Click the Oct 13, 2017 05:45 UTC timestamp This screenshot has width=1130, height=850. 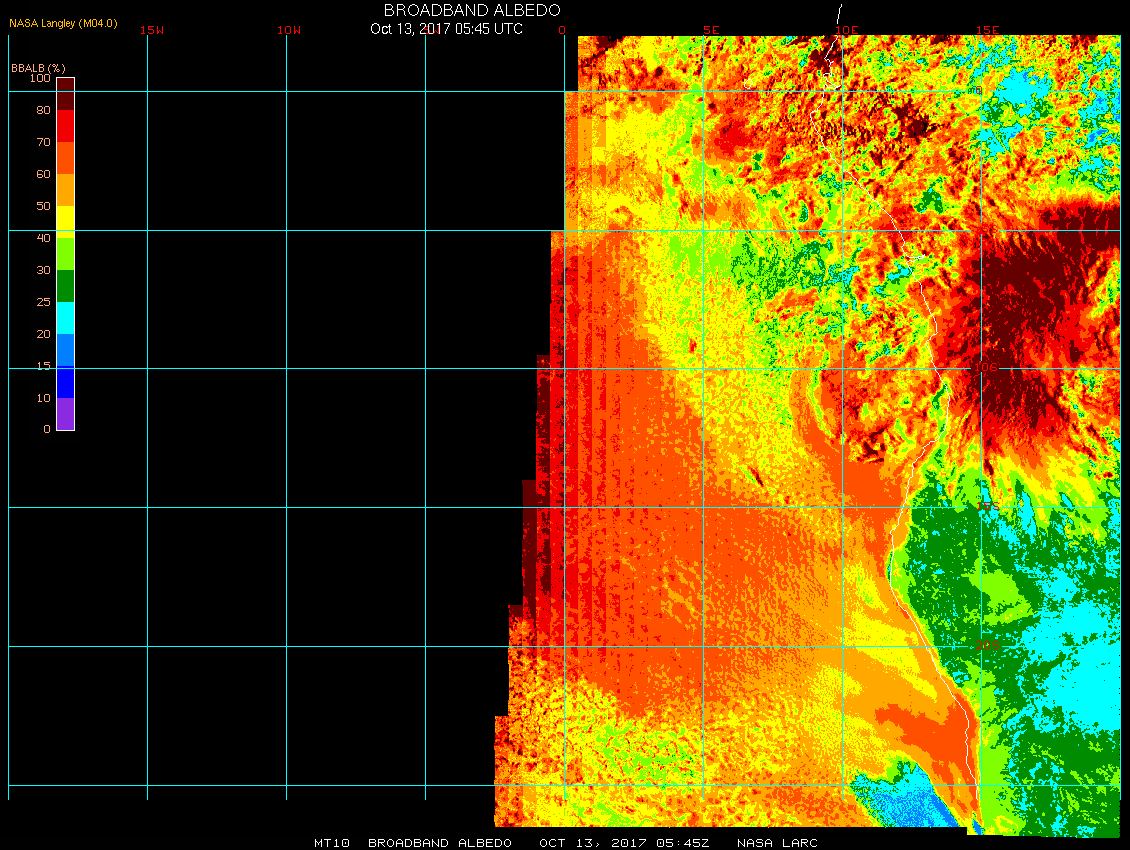[446, 29]
